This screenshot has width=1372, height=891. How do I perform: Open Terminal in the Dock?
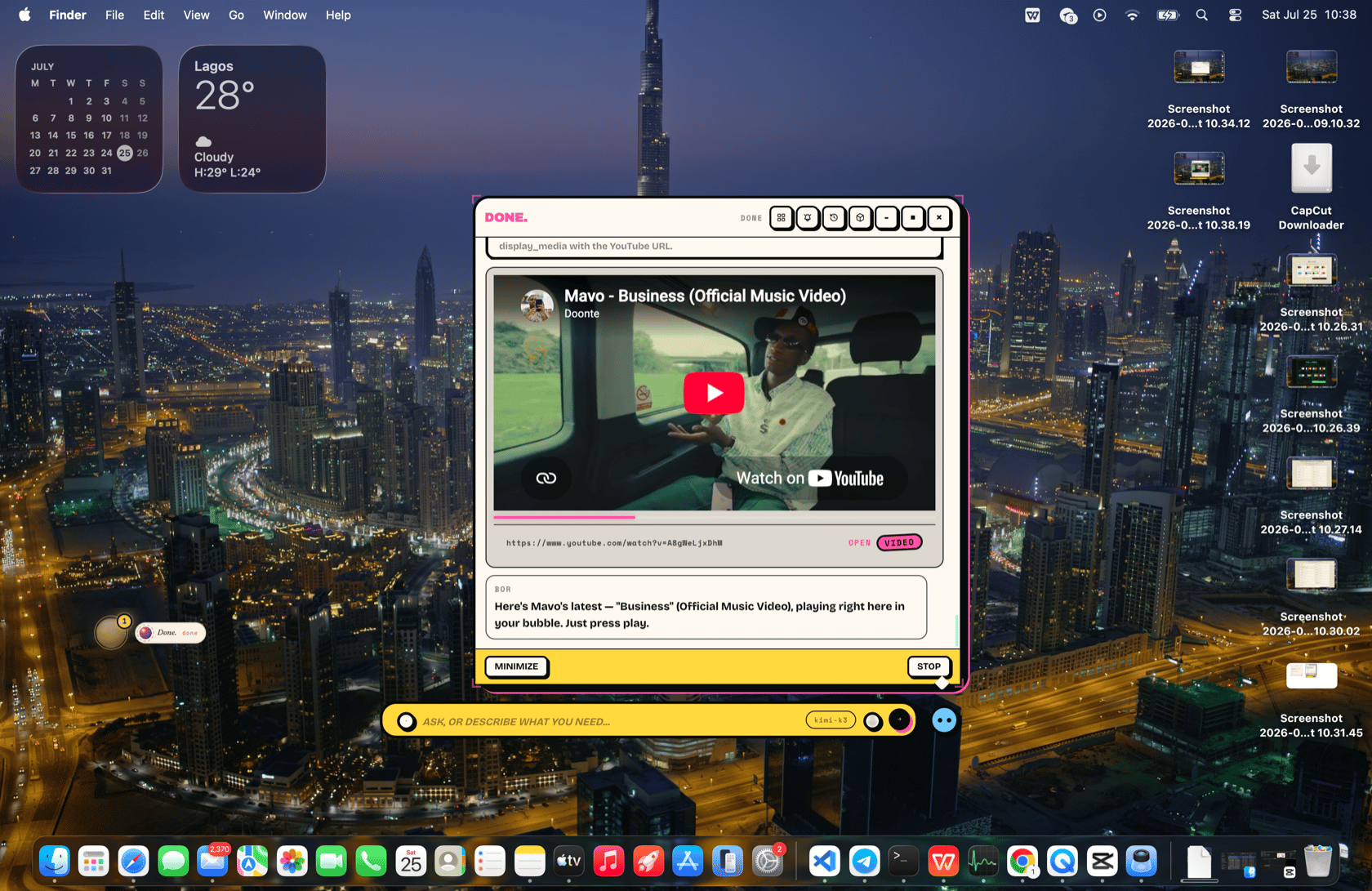(903, 861)
